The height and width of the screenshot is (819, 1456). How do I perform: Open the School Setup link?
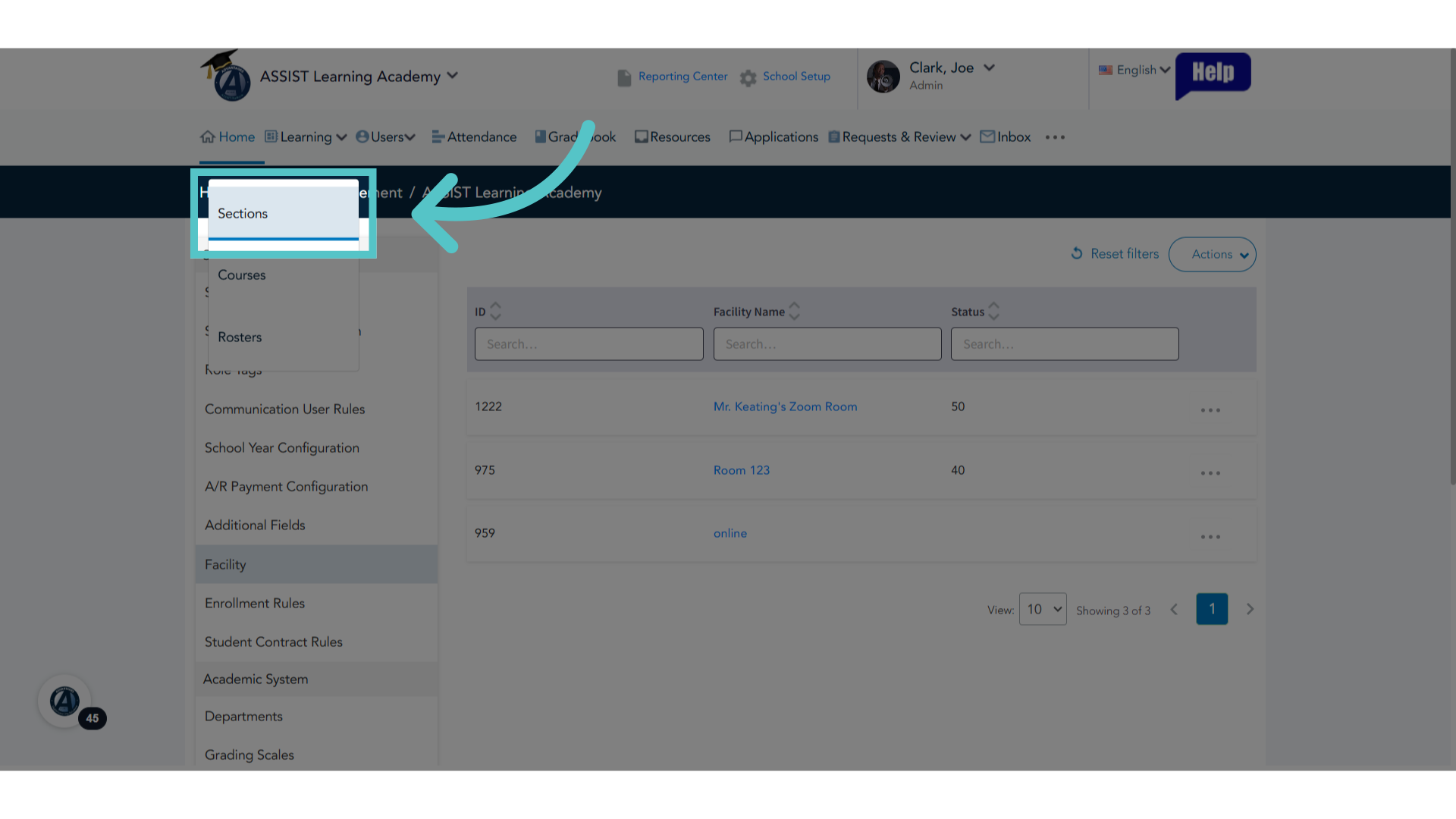tap(796, 77)
